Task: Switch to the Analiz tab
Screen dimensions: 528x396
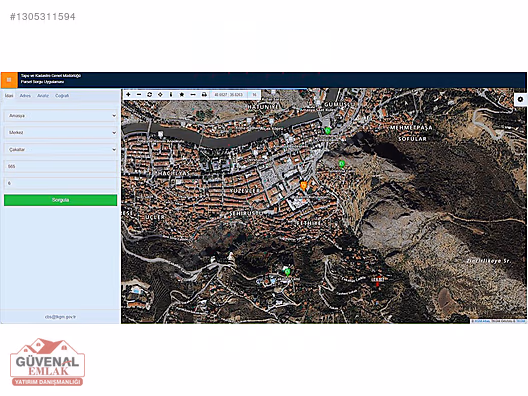Action: tap(43, 96)
